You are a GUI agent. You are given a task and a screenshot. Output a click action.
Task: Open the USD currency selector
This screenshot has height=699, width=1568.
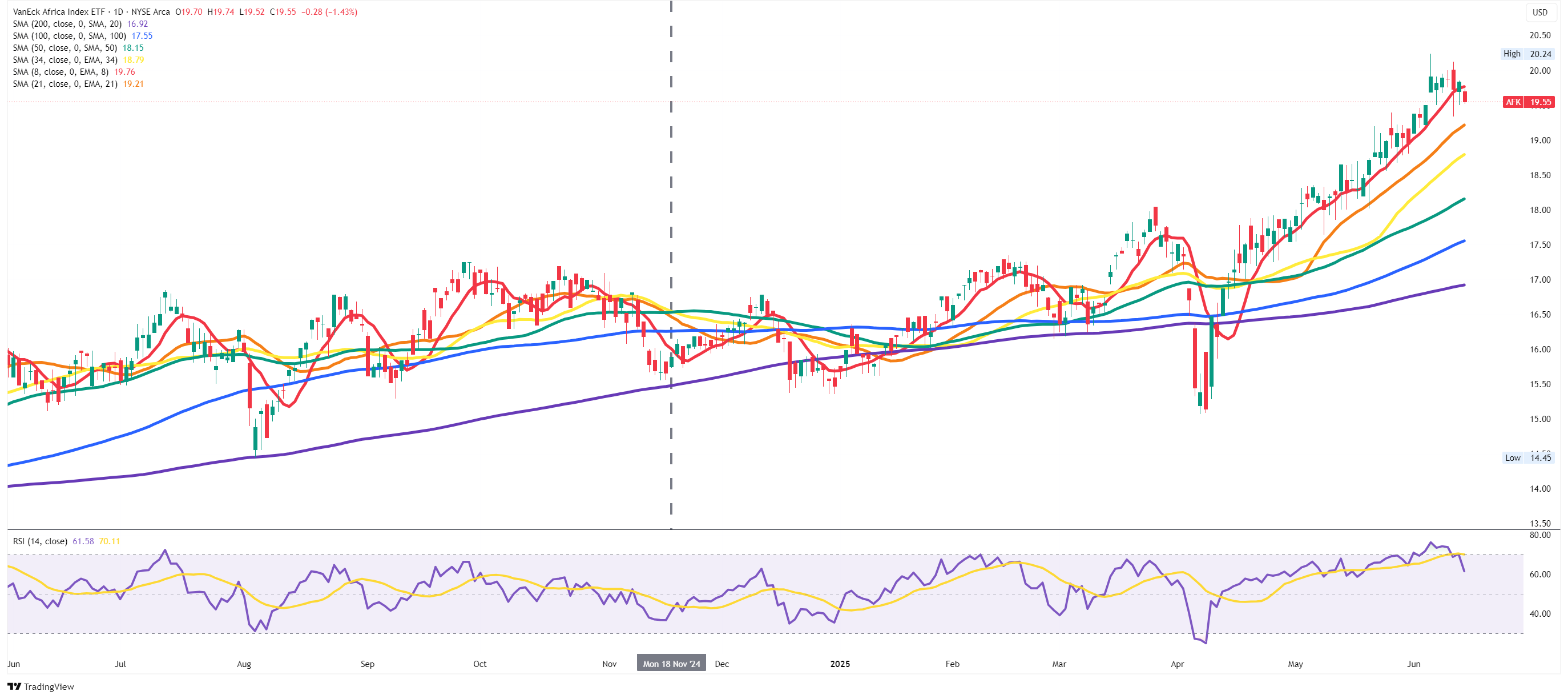1539,12
